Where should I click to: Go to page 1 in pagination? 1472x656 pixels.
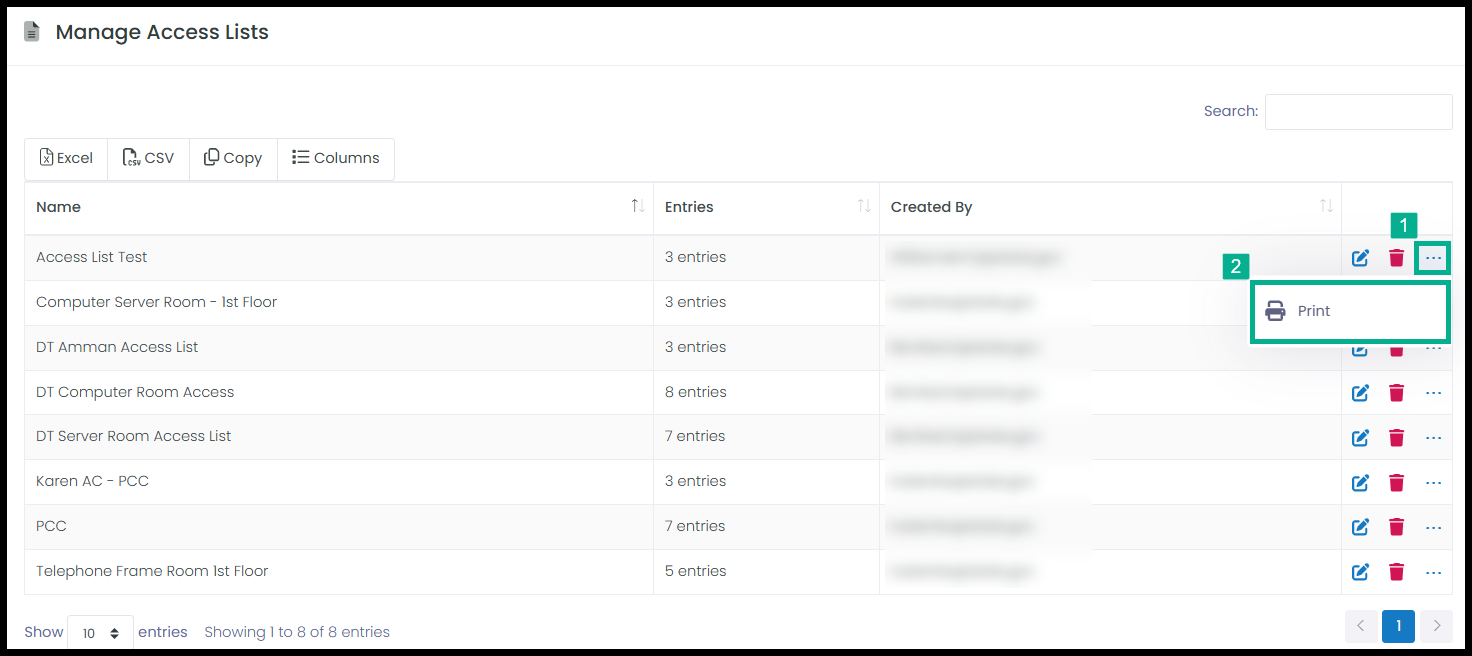(1398, 626)
